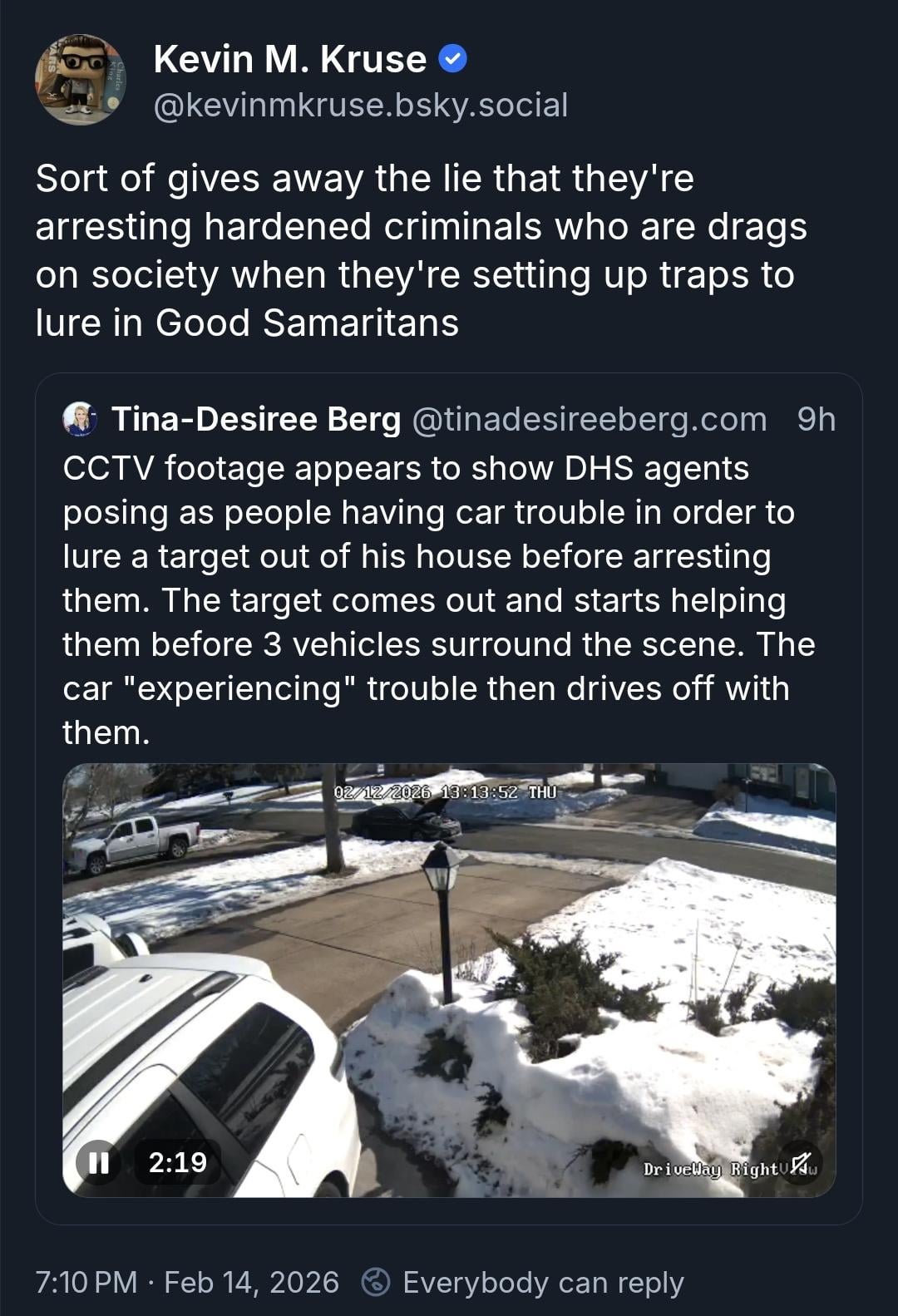This screenshot has height=1316, width=898.
Task: Open the quoted post's 9h timestamp
Action: [816, 420]
